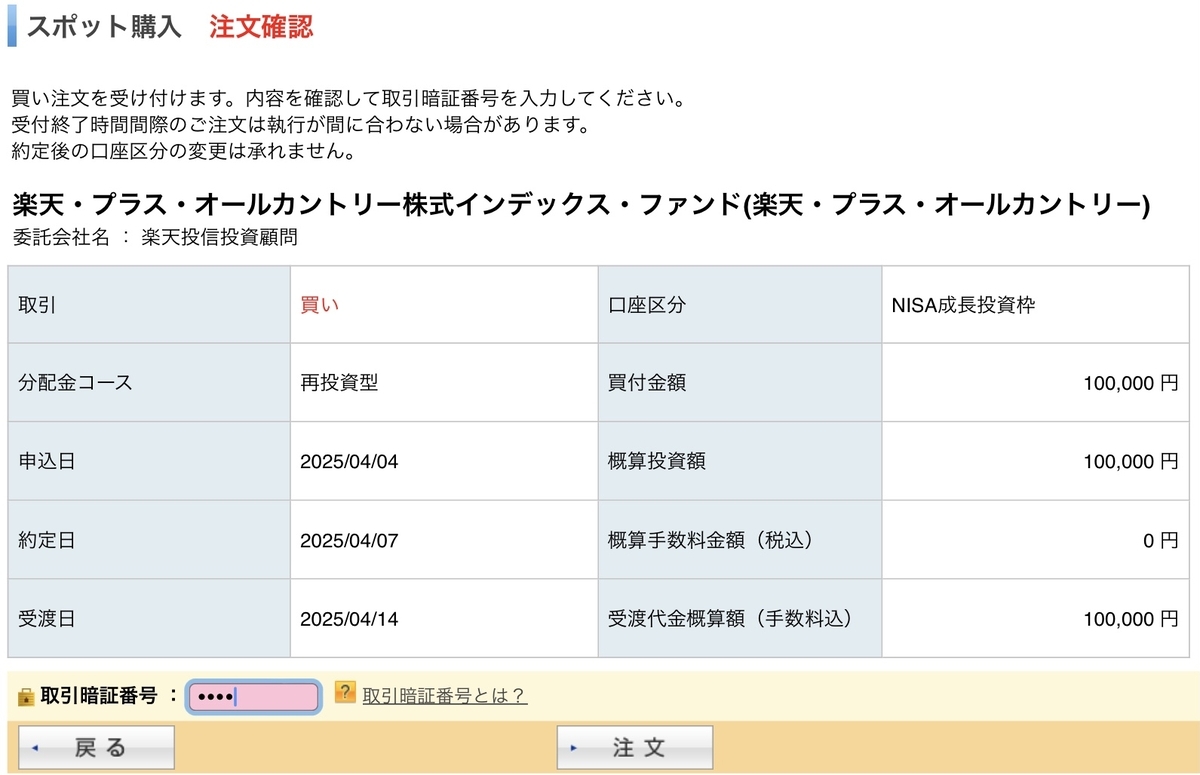Click the notice 約定後の口座区分の変更は承れません
Viewport: 1200px width, 775px height.
click(x=183, y=152)
